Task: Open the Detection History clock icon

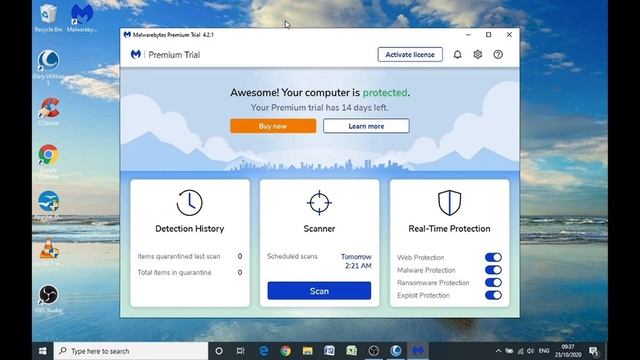Action: [x=189, y=202]
